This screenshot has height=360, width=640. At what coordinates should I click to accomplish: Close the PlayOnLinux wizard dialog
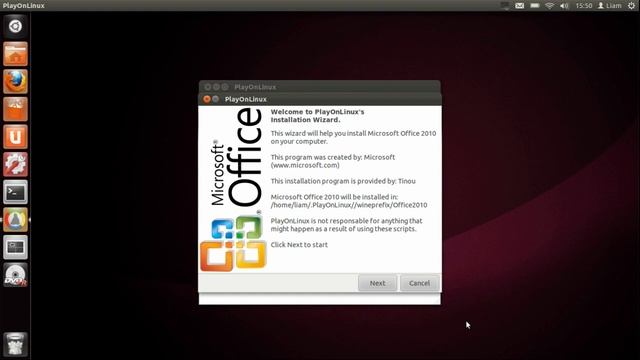(207, 99)
